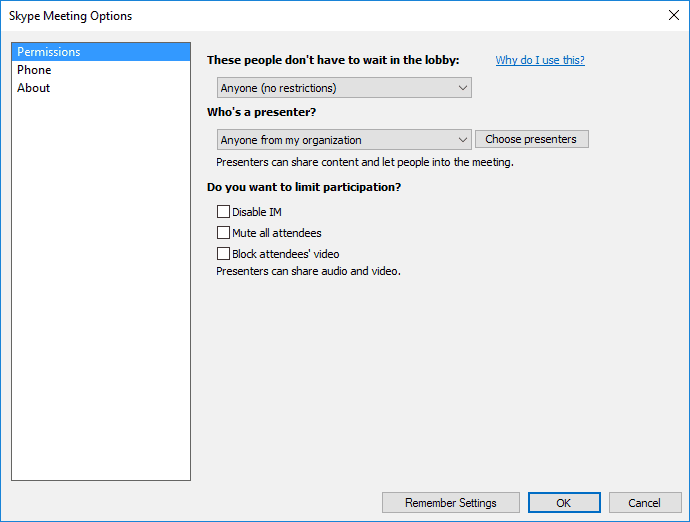Open the 'Why do I use this?' link
This screenshot has height=522, width=690.
[540, 60]
